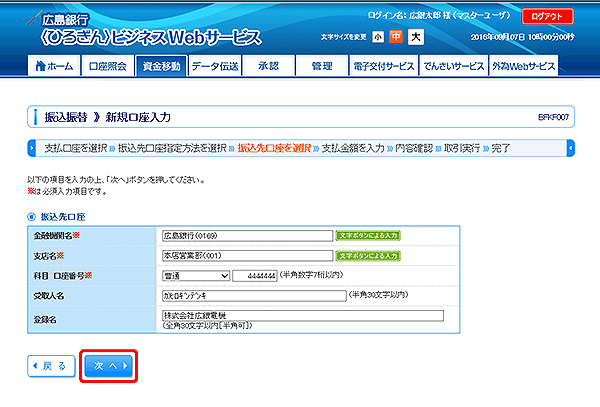Click 文字ボタンによる入力 beside 支店名
This screenshot has height=407, width=600.
[x=368, y=256]
